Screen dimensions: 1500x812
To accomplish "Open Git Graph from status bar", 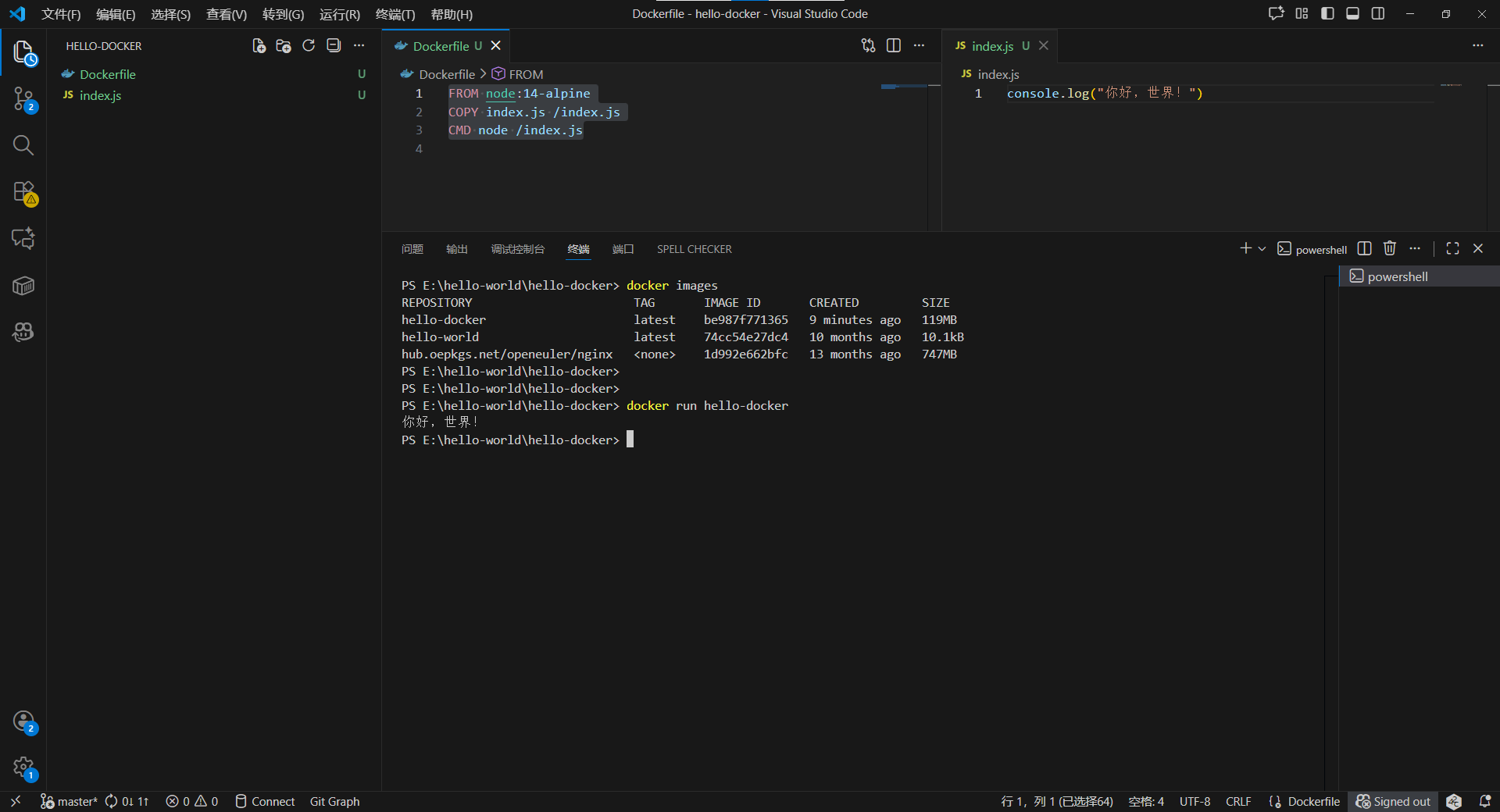I will point(334,801).
